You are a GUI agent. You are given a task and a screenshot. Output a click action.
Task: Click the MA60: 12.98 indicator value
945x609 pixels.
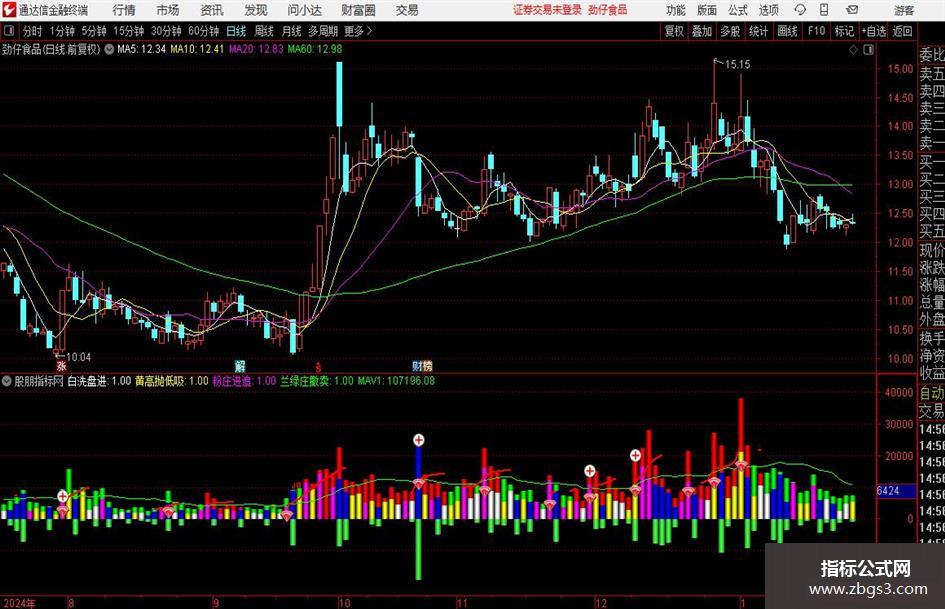[315, 49]
